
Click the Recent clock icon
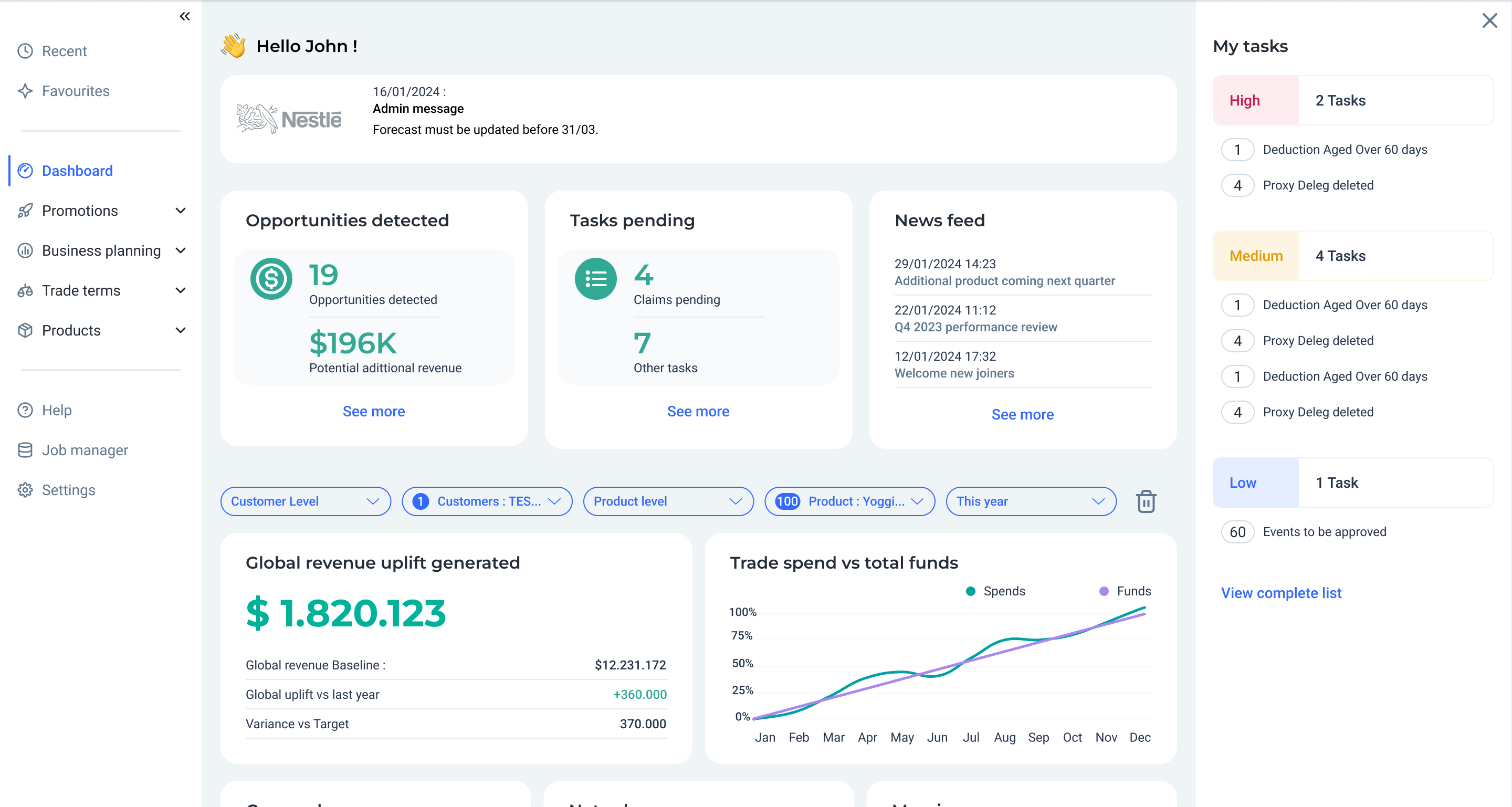(x=25, y=51)
